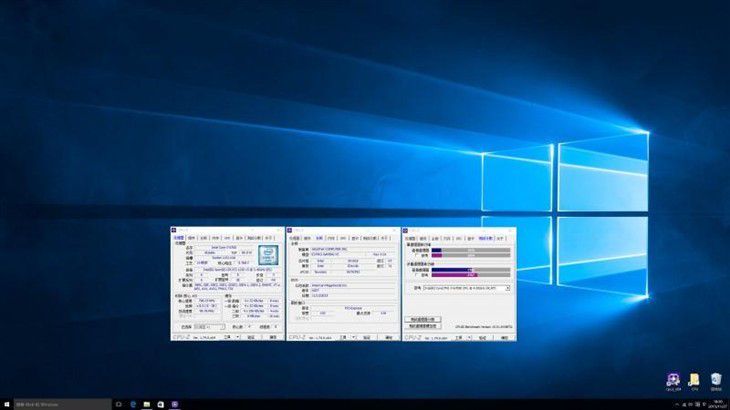Click the Intel Core i5 logo in CPU-Z

(269, 255)
